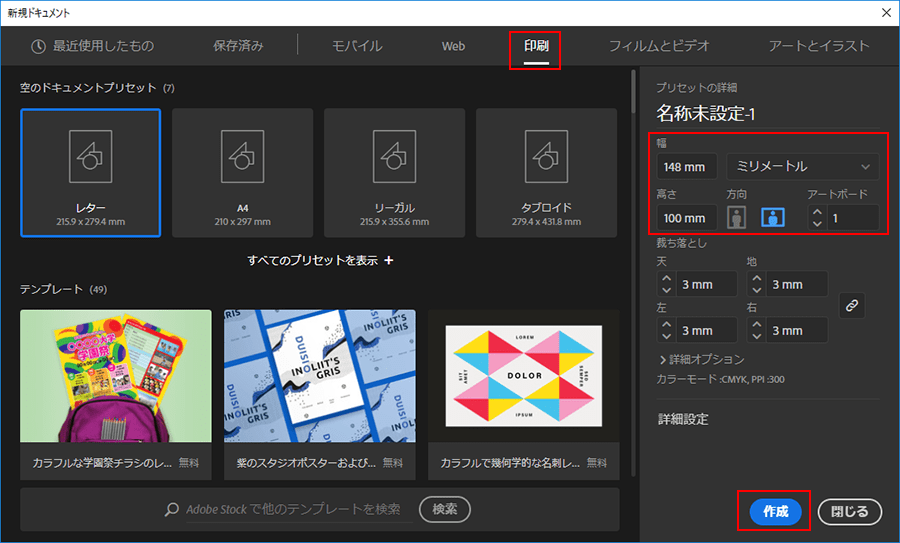Open the 紫のスタジオポスター template

point(320,395)
